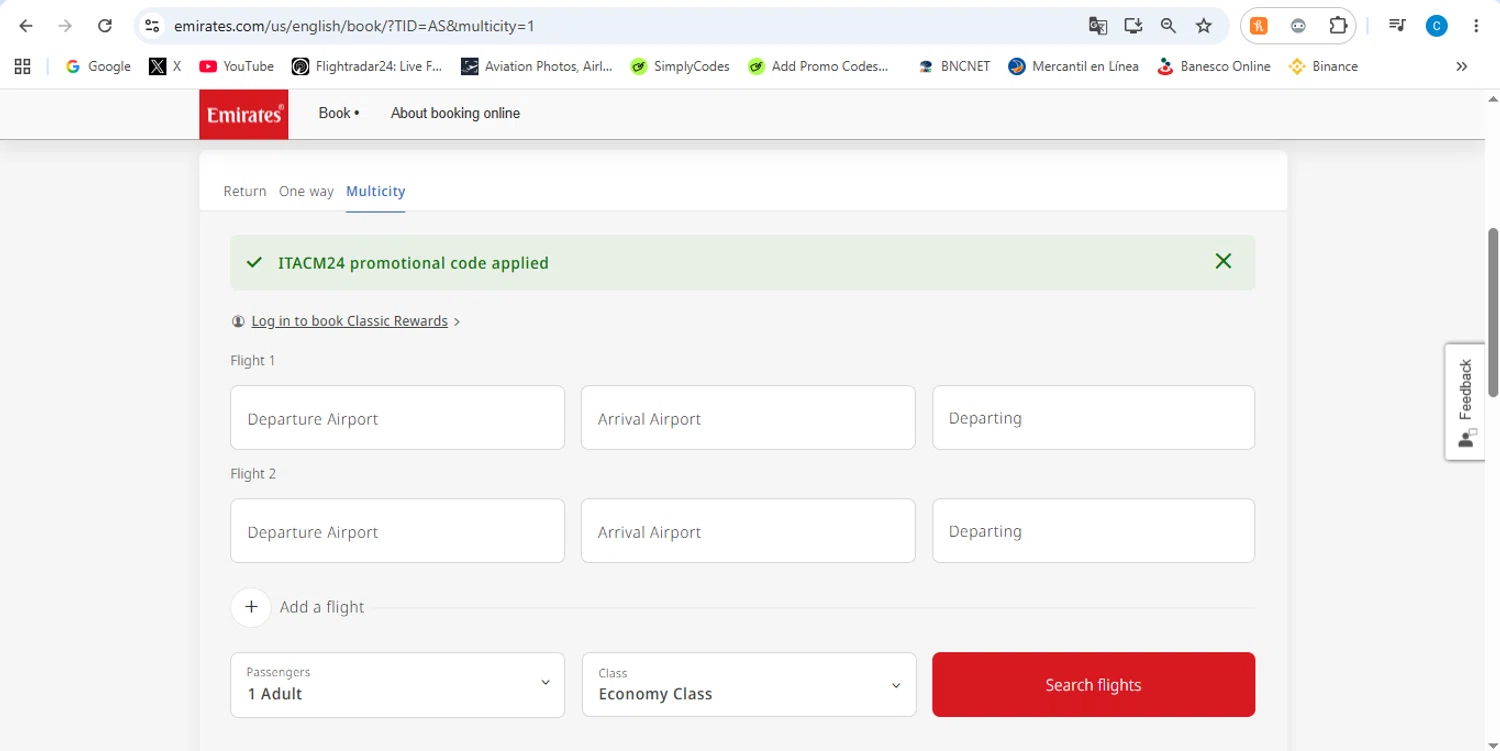Open the zoom magnifier icon
Viewport: 1500px width, 751px height.
[1168, 26]
